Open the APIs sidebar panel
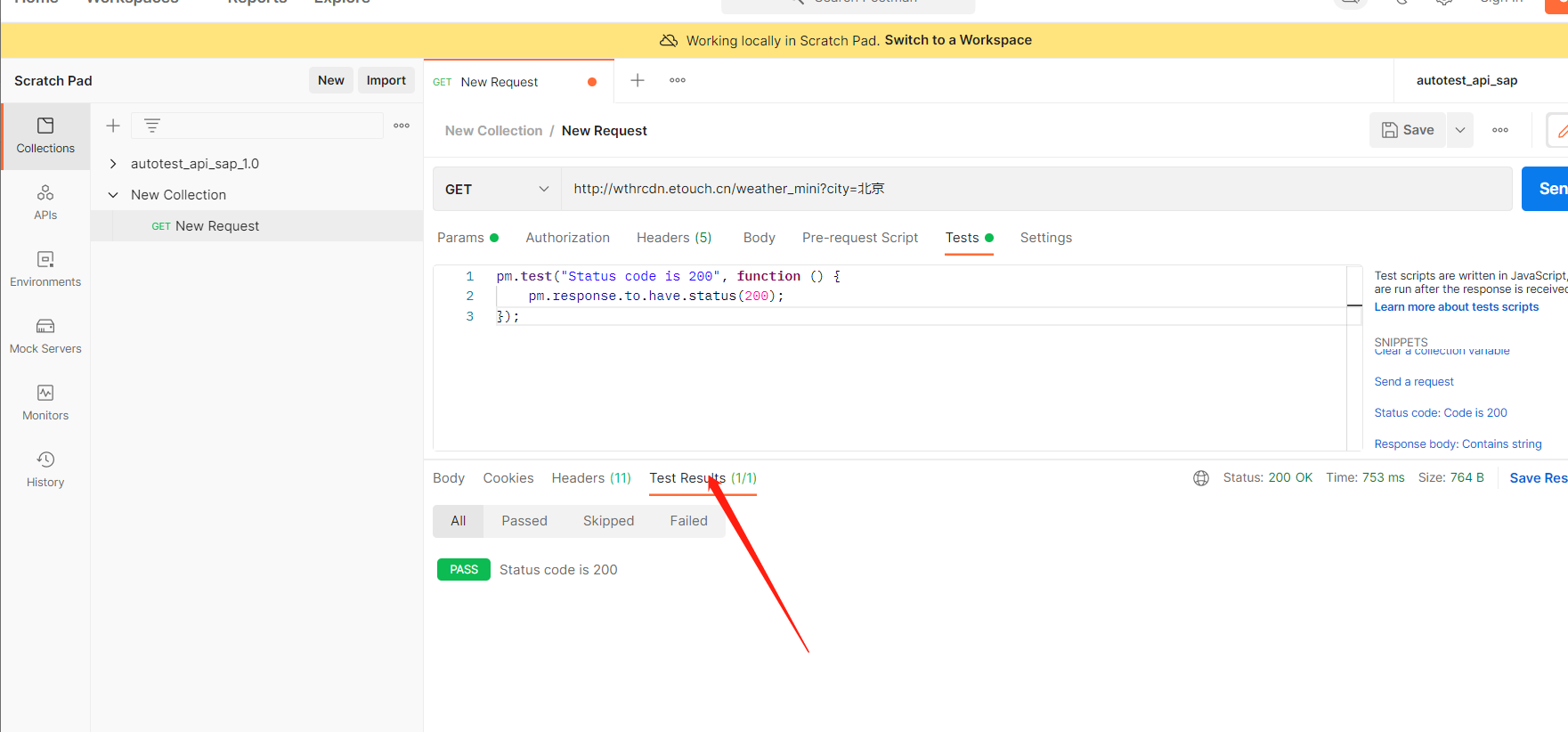This screenshot has width=1568, height=732. tap(45, 203)
